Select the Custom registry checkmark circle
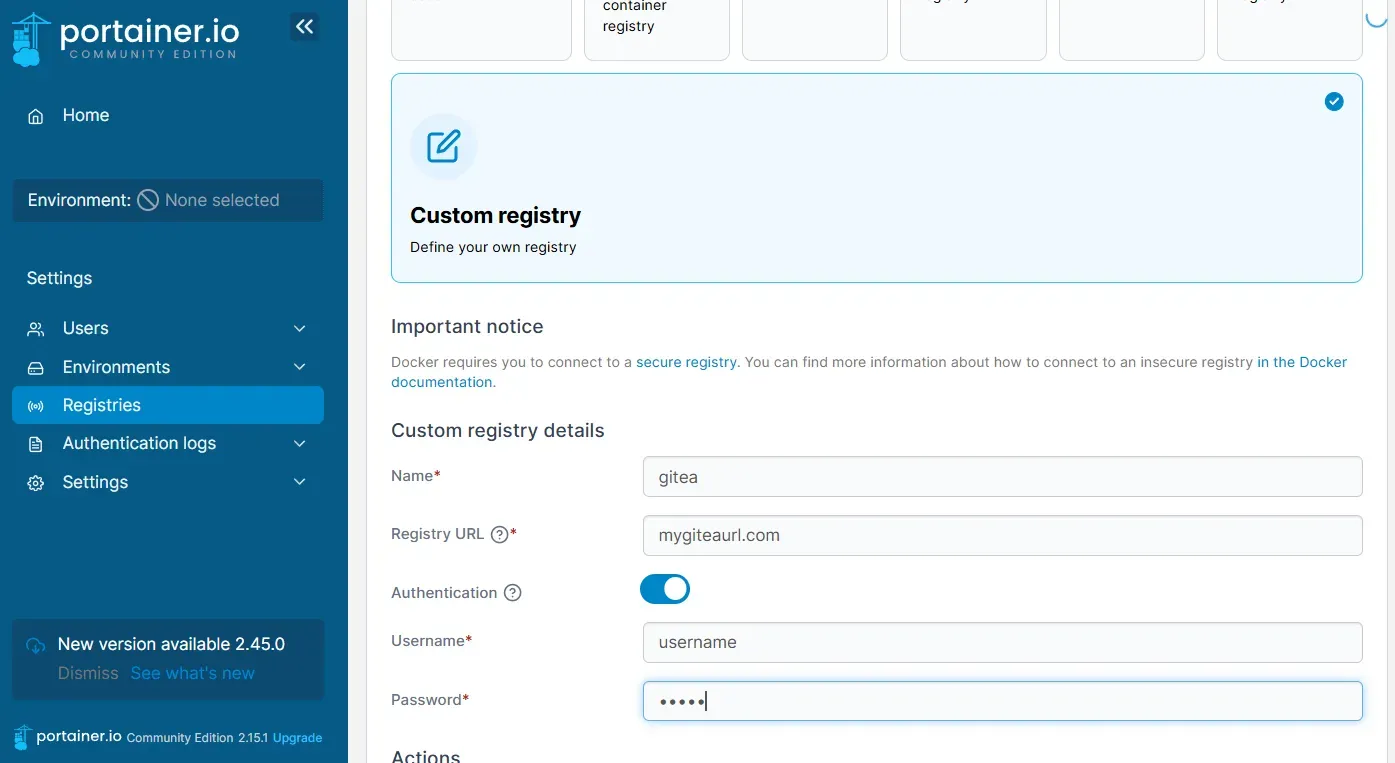 click(1334, 102)
